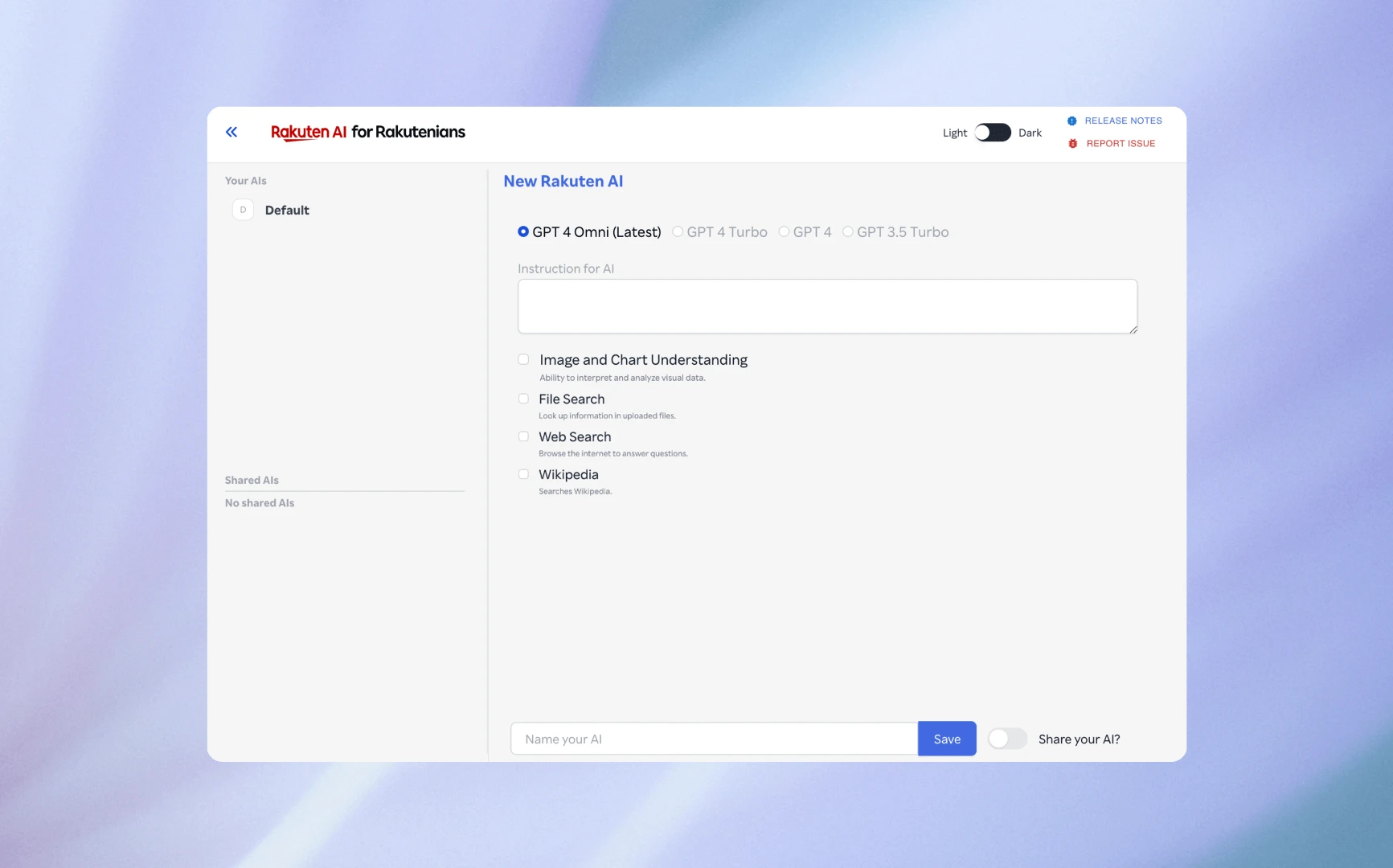Click inside the Instruction for AI textbox

(x=827, y=306)
